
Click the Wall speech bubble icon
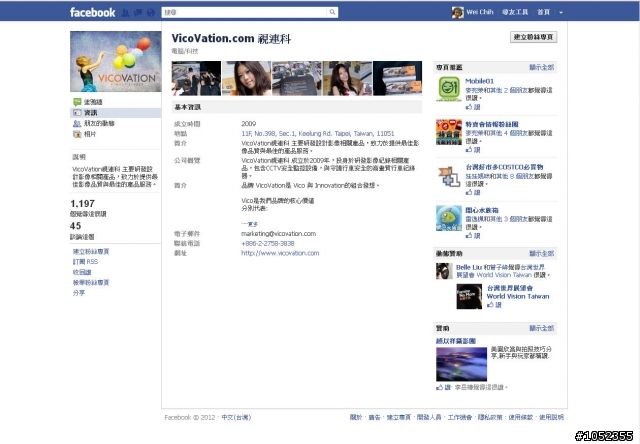[x=77, y=102]
